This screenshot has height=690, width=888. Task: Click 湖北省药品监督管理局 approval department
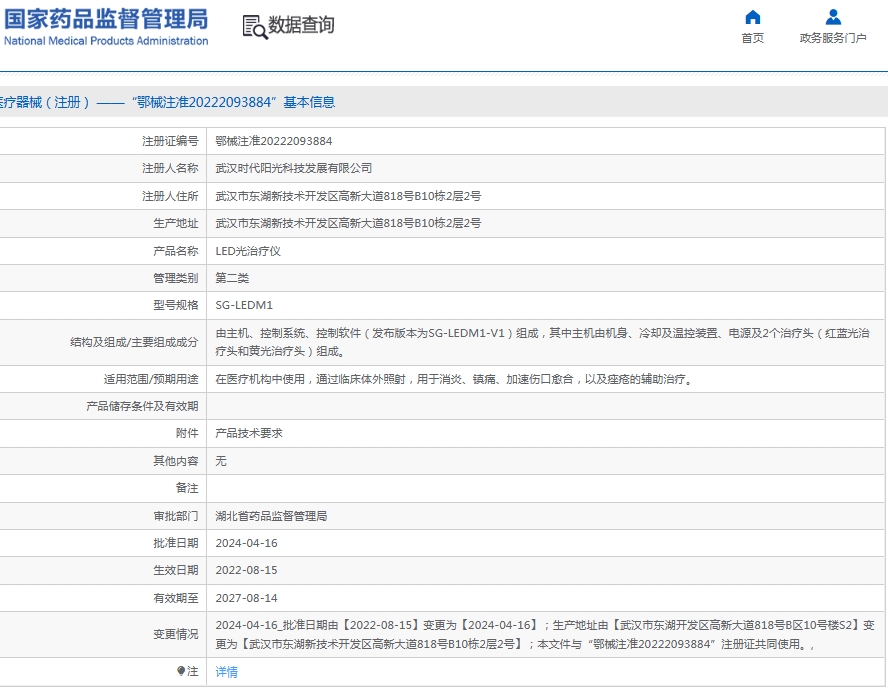(x=271, y=516)
